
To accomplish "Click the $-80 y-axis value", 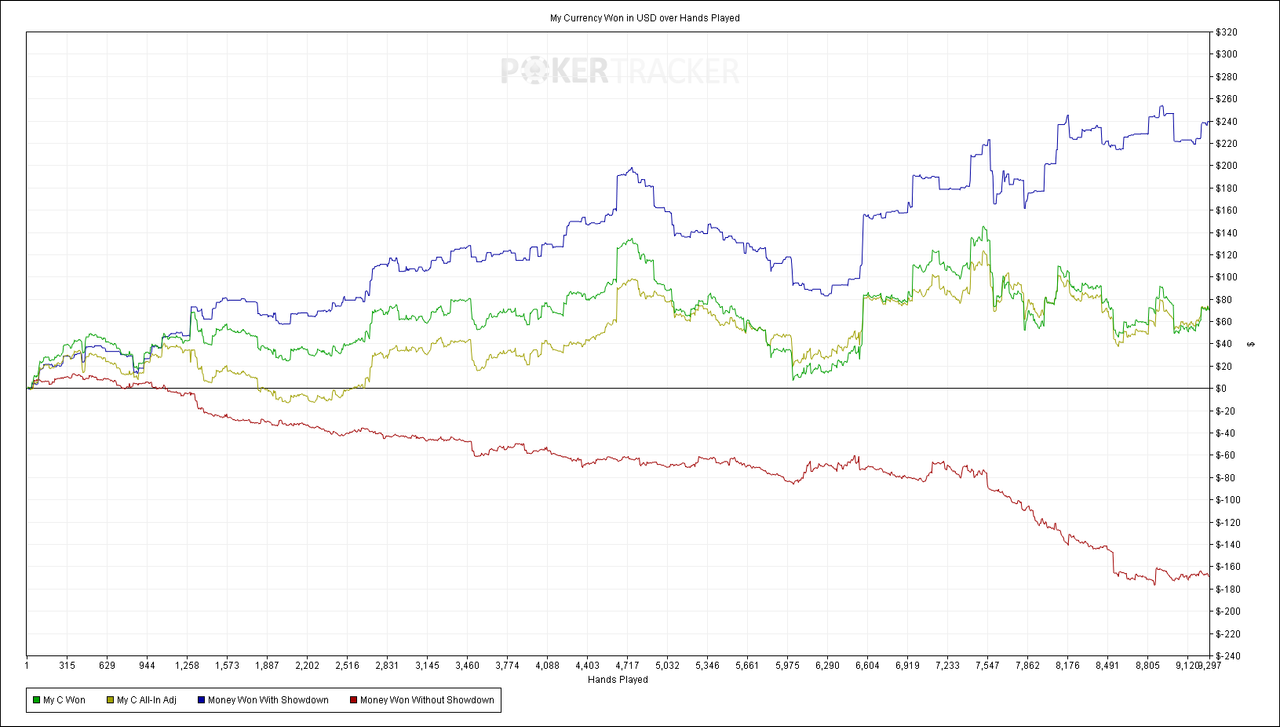I will pos(1224,478).
